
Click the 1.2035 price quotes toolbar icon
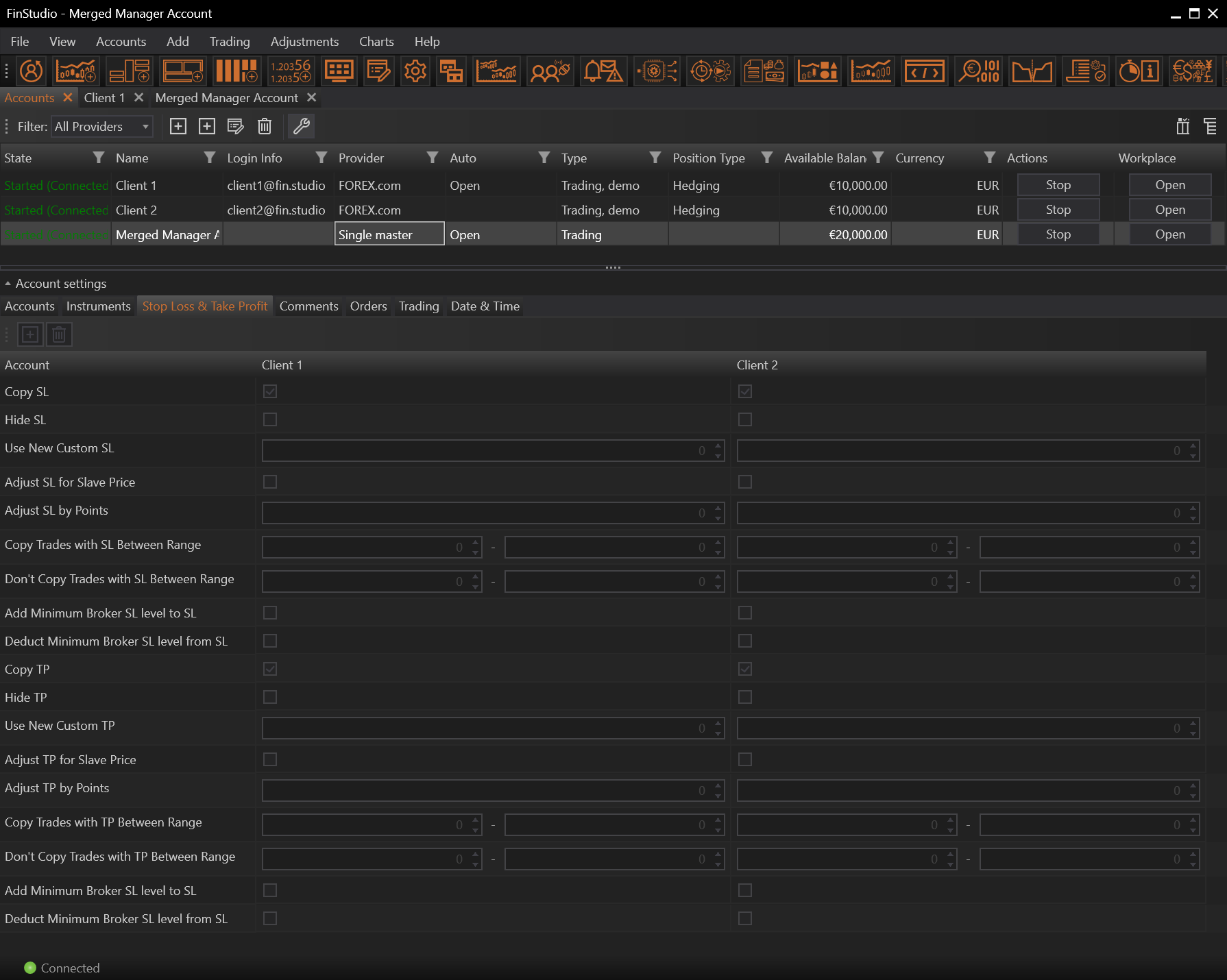pos(290,71)
